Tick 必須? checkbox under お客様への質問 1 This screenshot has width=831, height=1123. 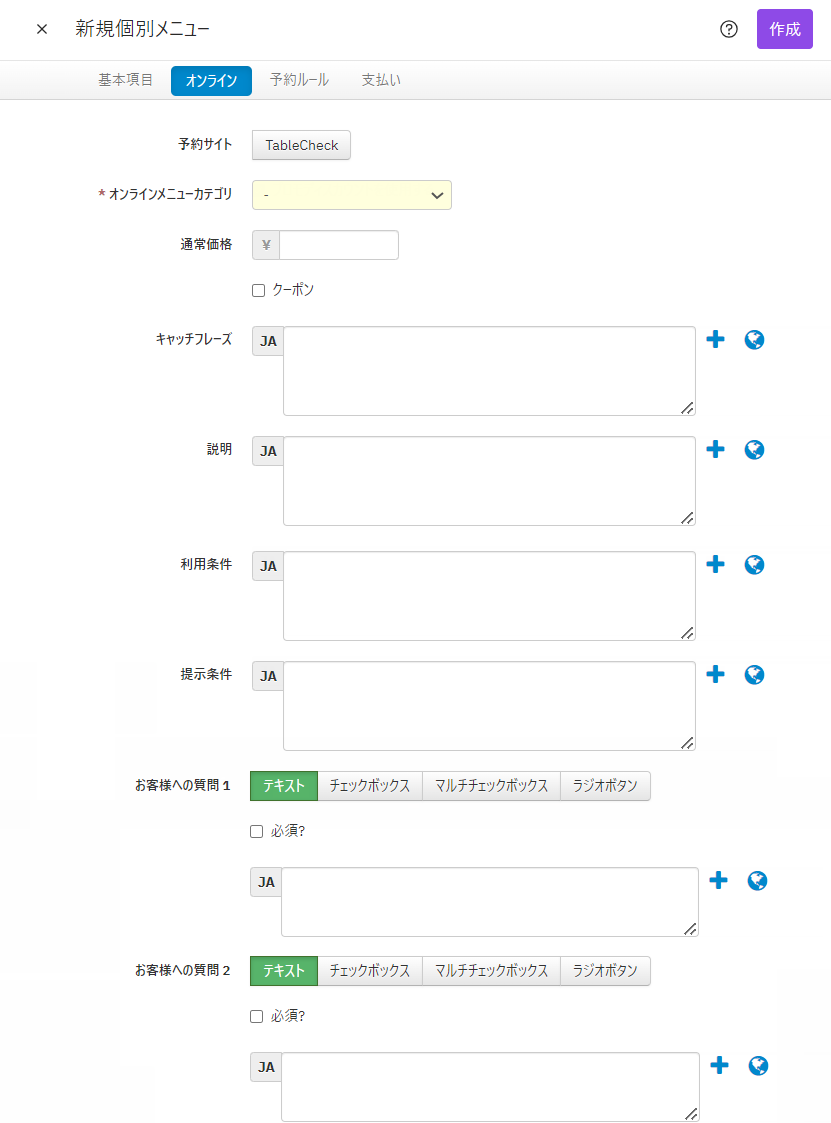[257, 831]
